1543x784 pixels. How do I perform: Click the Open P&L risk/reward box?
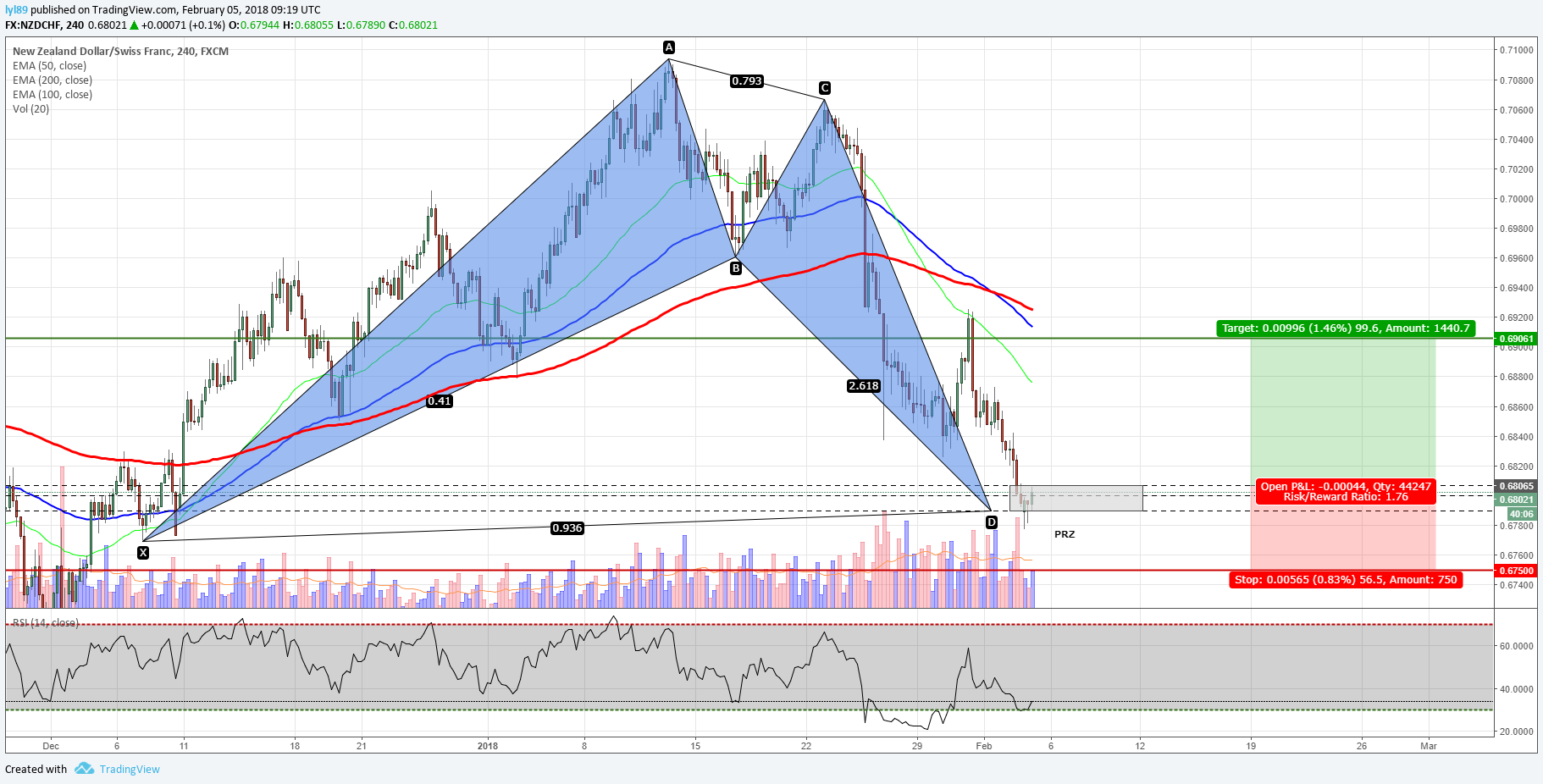pyautogui.click(x=1346, y=492)
